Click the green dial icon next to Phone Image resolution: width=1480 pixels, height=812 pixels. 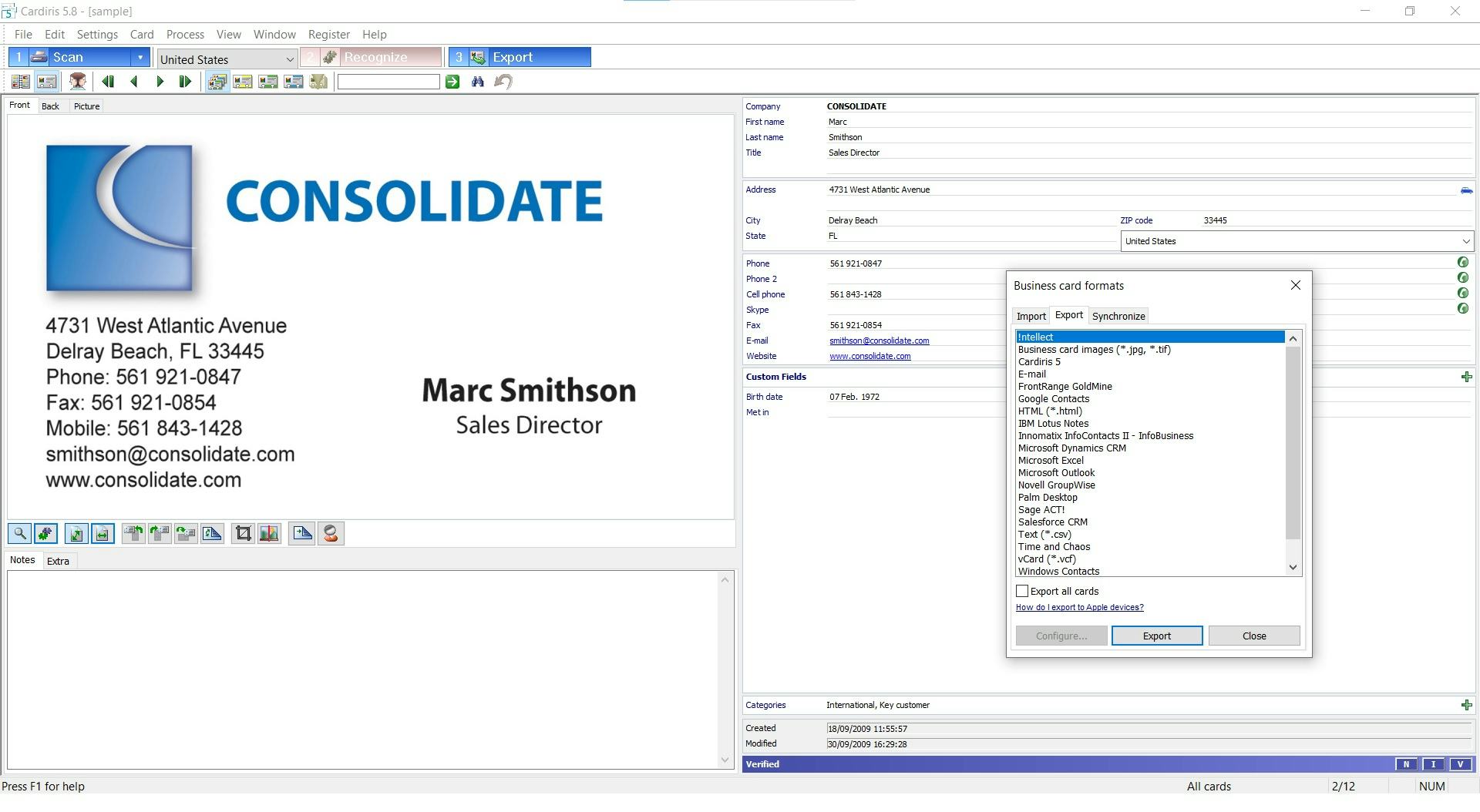point(1462,263)
